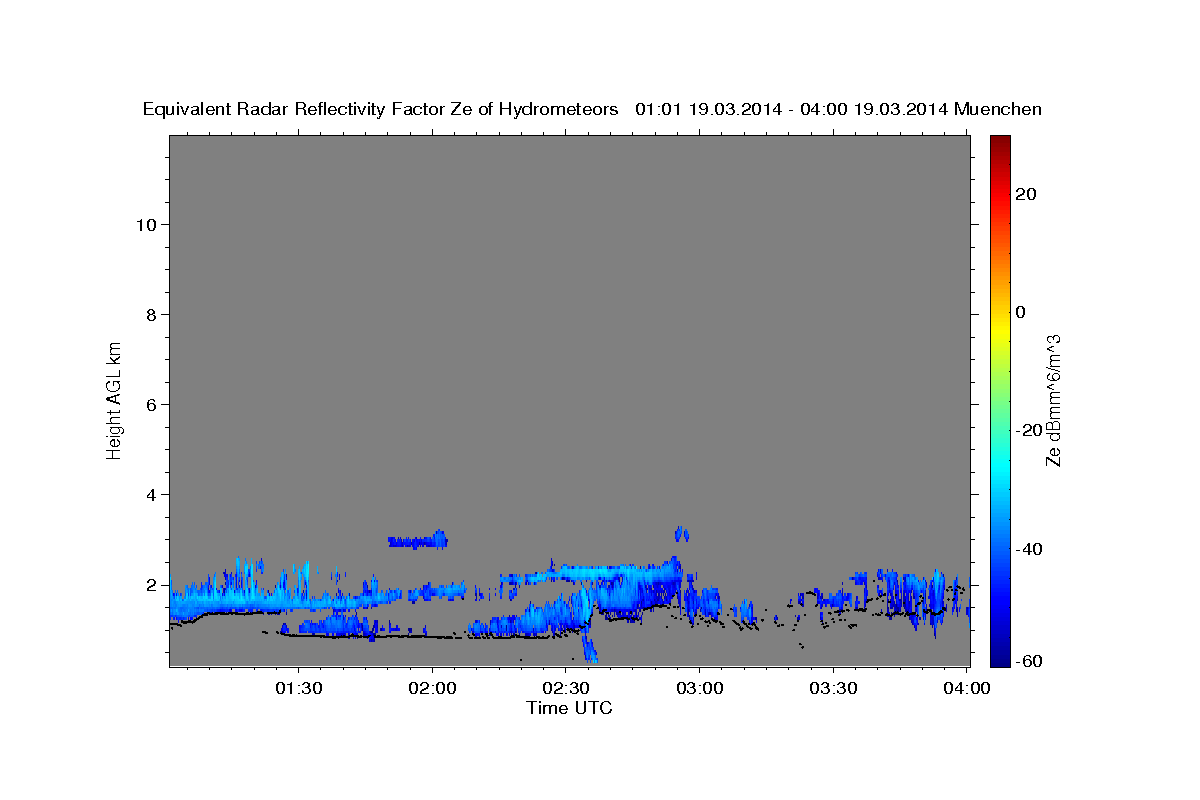This screenshot has width=1200, height=800.
Task: Click the '02:30' time tick label
Action: (x=566, y=688)
